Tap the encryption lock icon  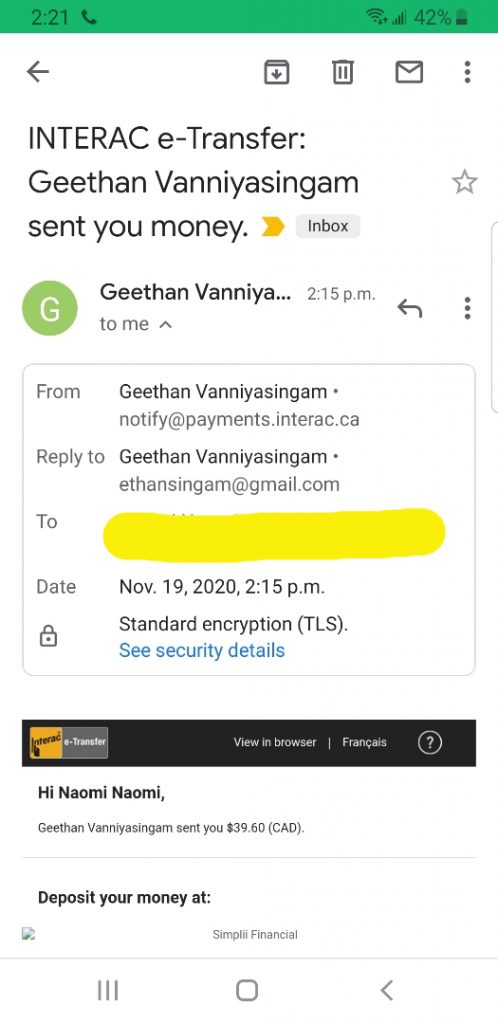coord(48,637)
